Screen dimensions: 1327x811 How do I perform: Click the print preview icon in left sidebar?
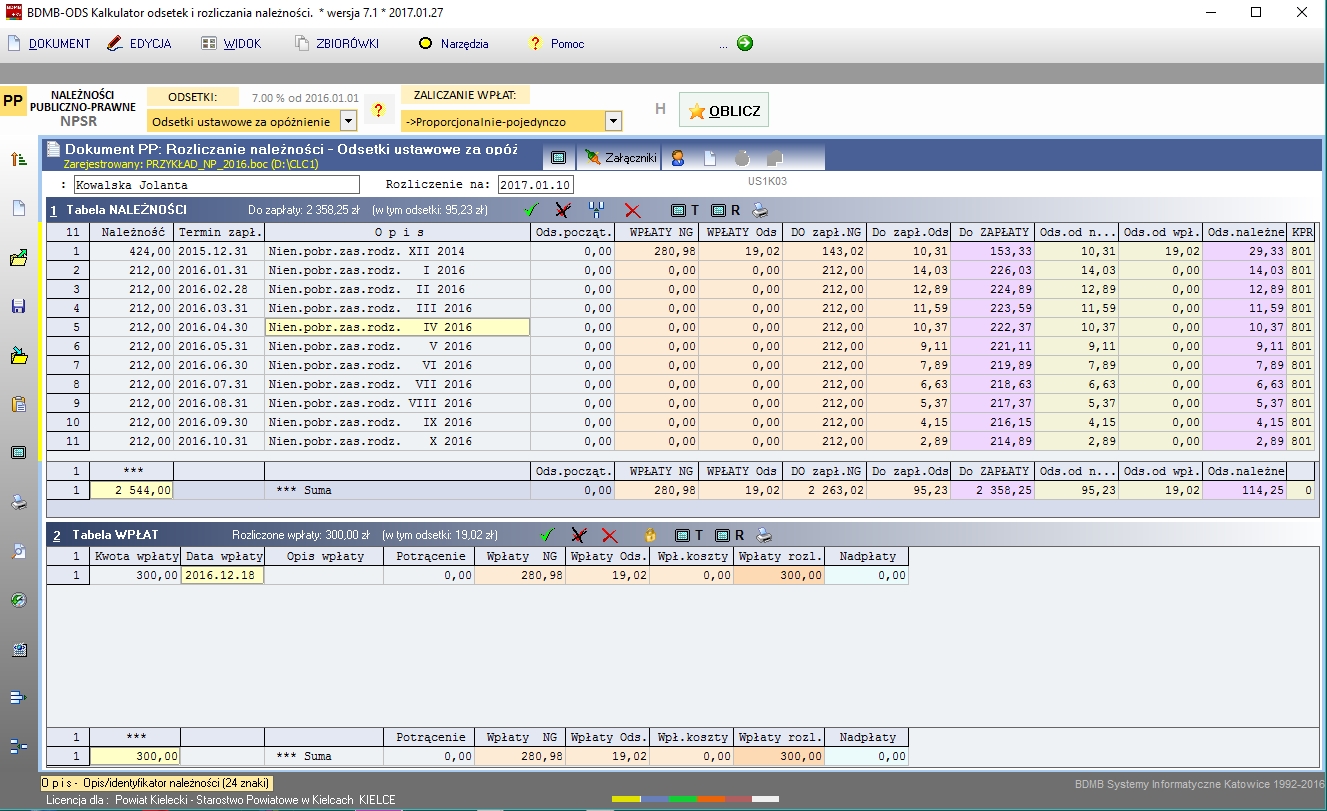[x=18, y=551]
